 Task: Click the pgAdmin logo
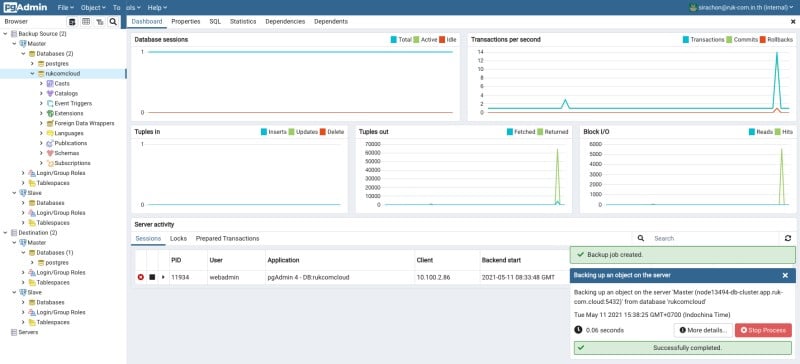(x=26, y=7)
